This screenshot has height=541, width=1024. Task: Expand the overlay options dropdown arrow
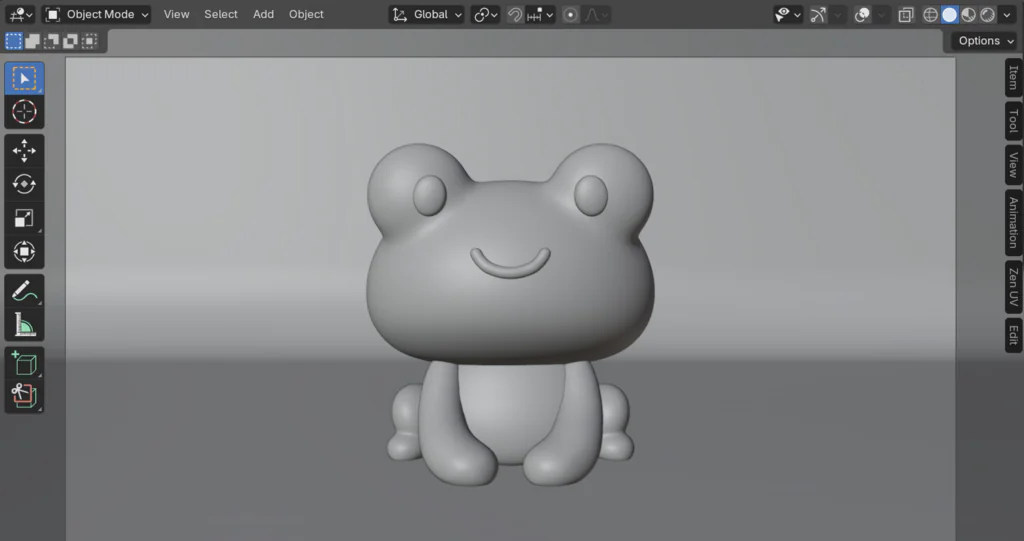[x=882, y=14]
